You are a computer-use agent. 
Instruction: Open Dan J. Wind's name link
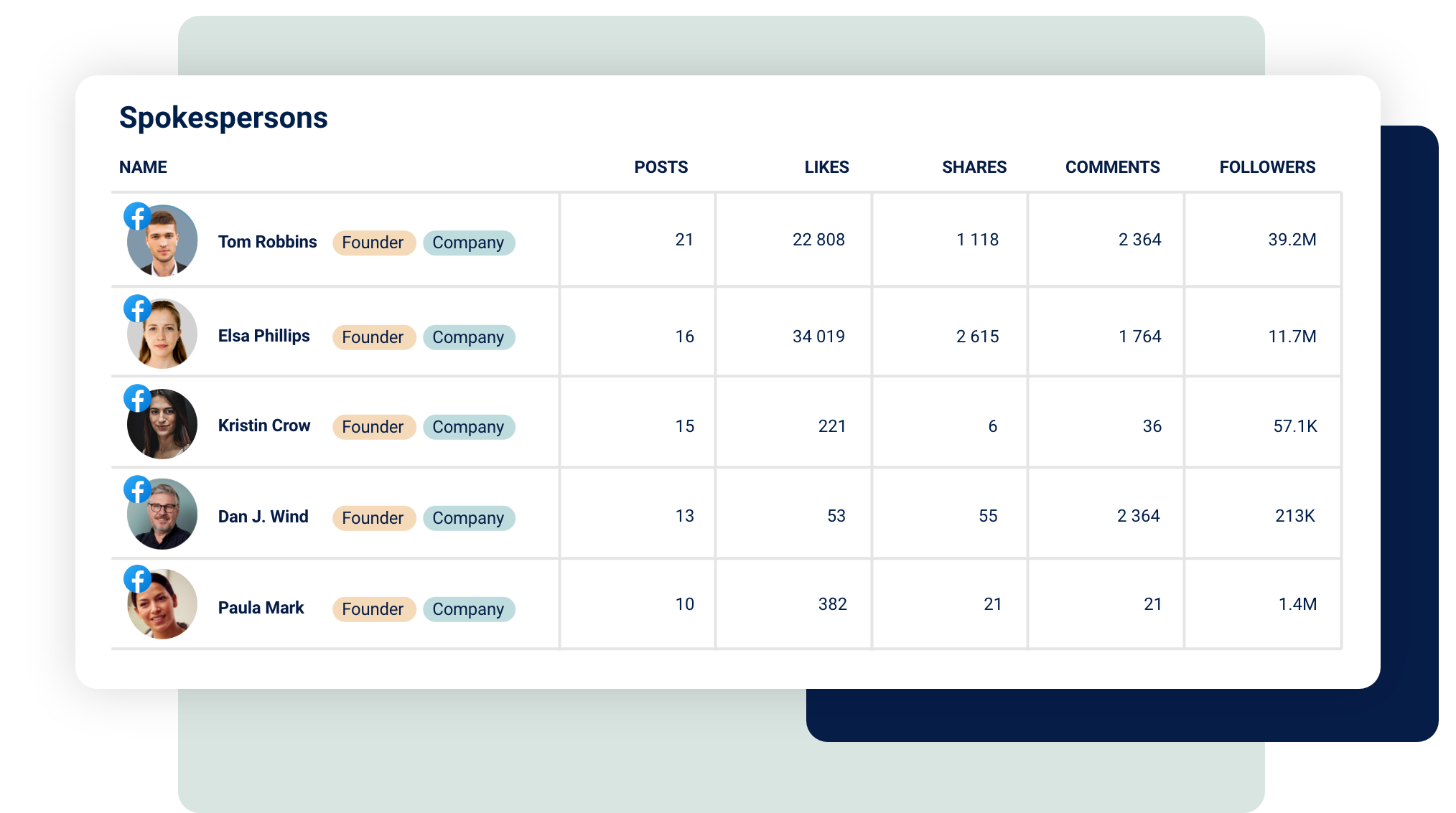click(x=263, y=516)
